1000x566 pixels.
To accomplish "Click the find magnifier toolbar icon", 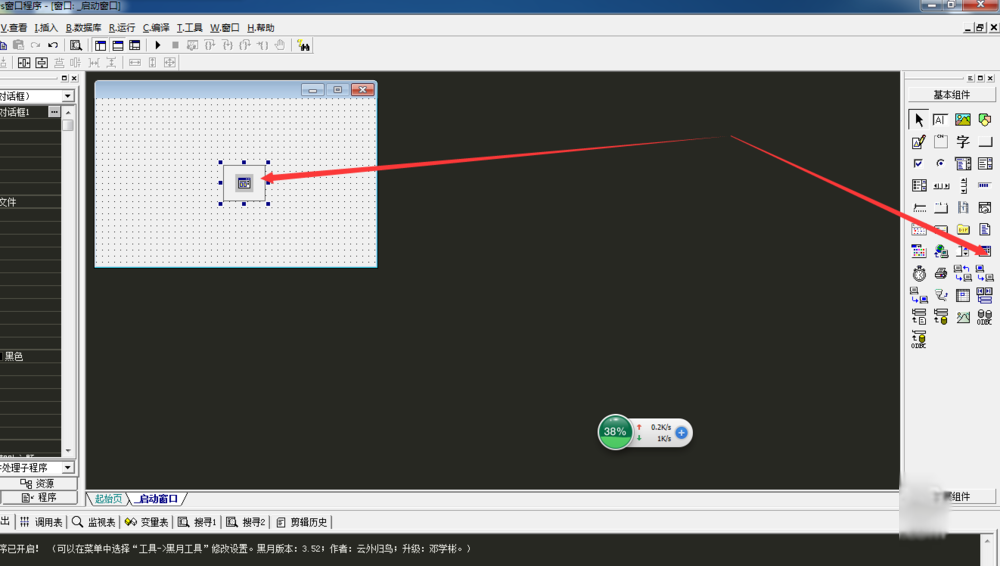I will [x=76, y=45].
